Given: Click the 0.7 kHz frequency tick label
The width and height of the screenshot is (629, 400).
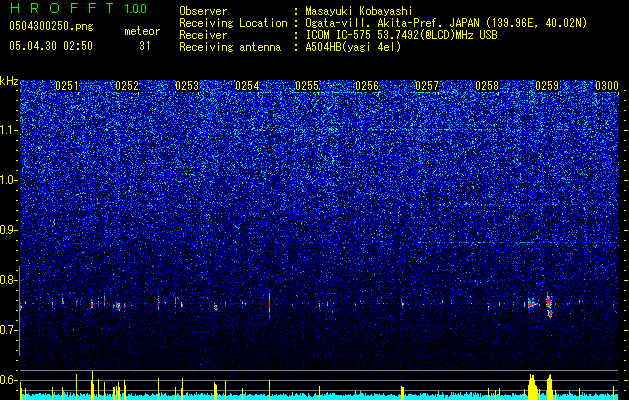Looking at the screenshot, I should tap(8, 330).
